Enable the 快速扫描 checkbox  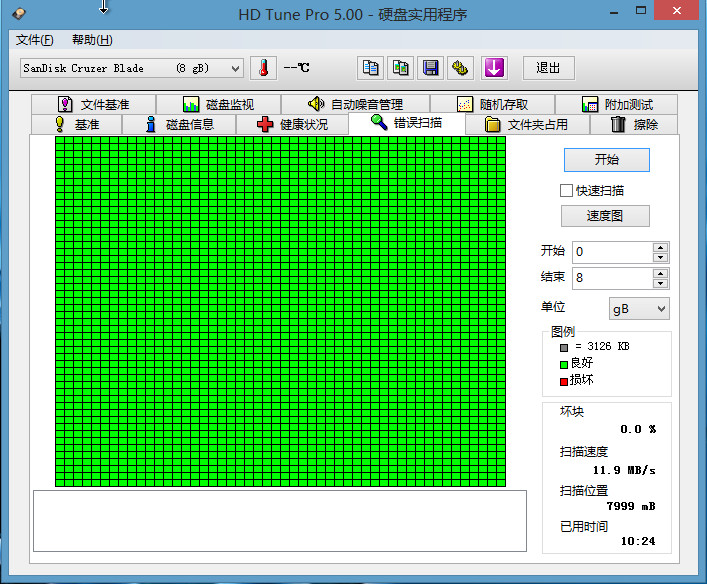[567, 190]
